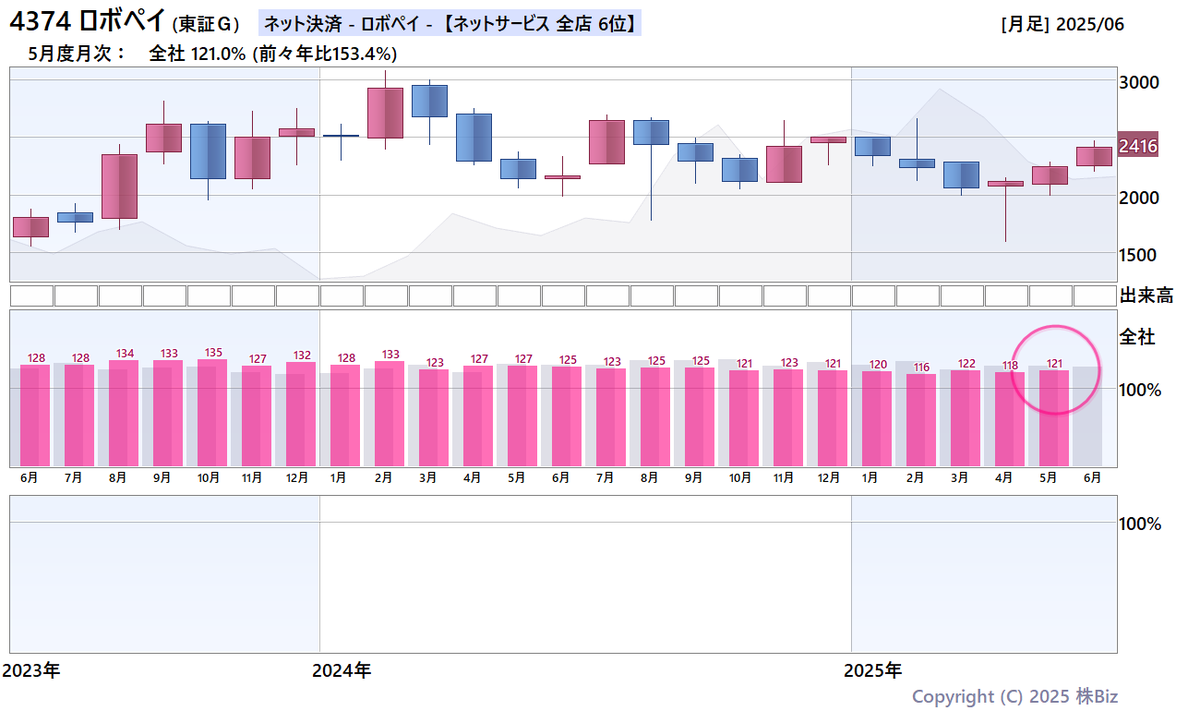Select the bar labeled 135

coord(213,412)
